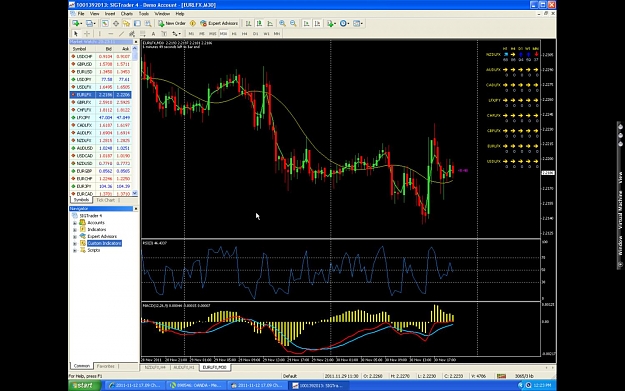Expand the Expert Advisors node in Navigator tree

(75, 237)
